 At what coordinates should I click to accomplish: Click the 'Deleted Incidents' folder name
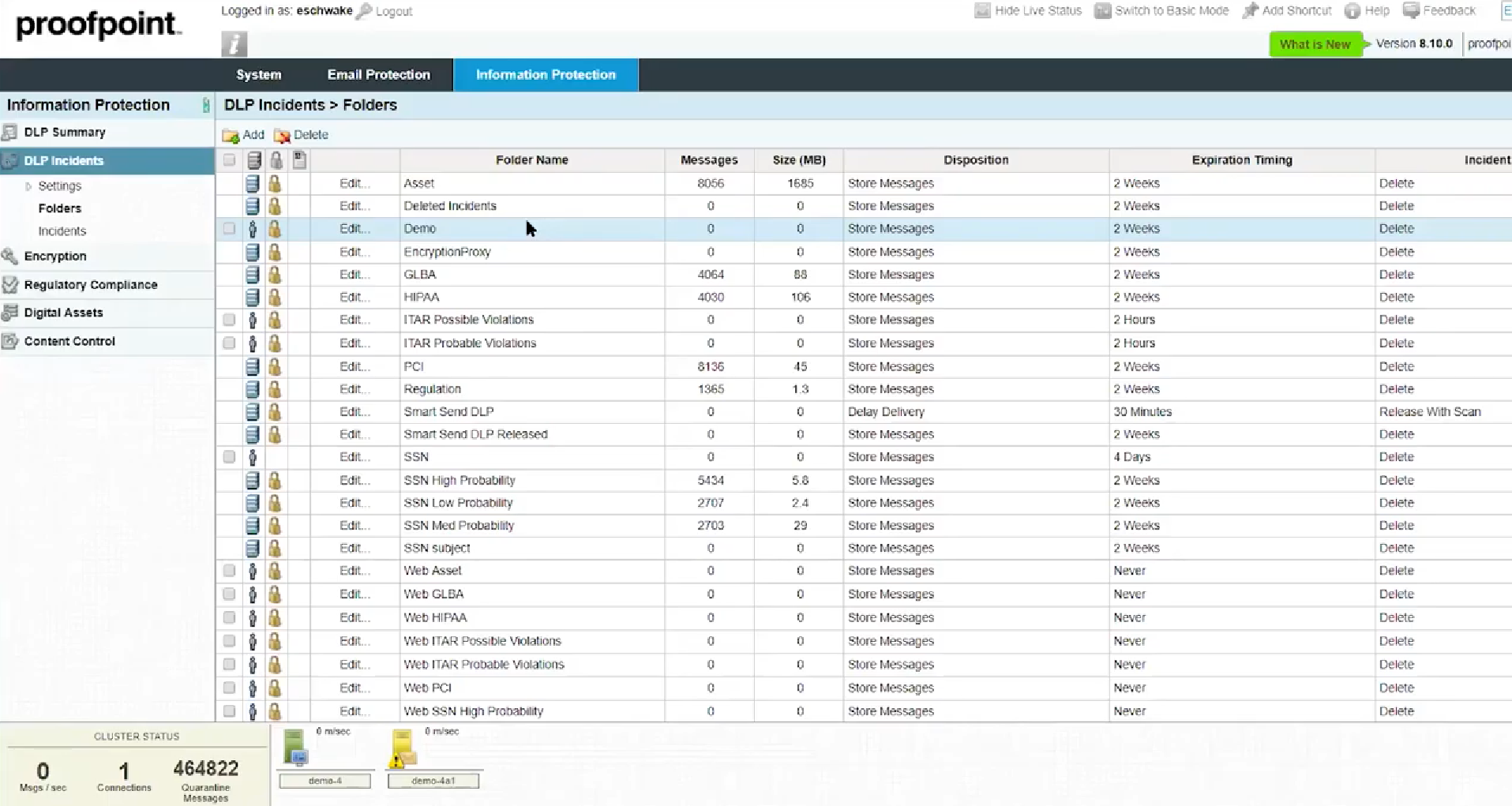[450, 206]
